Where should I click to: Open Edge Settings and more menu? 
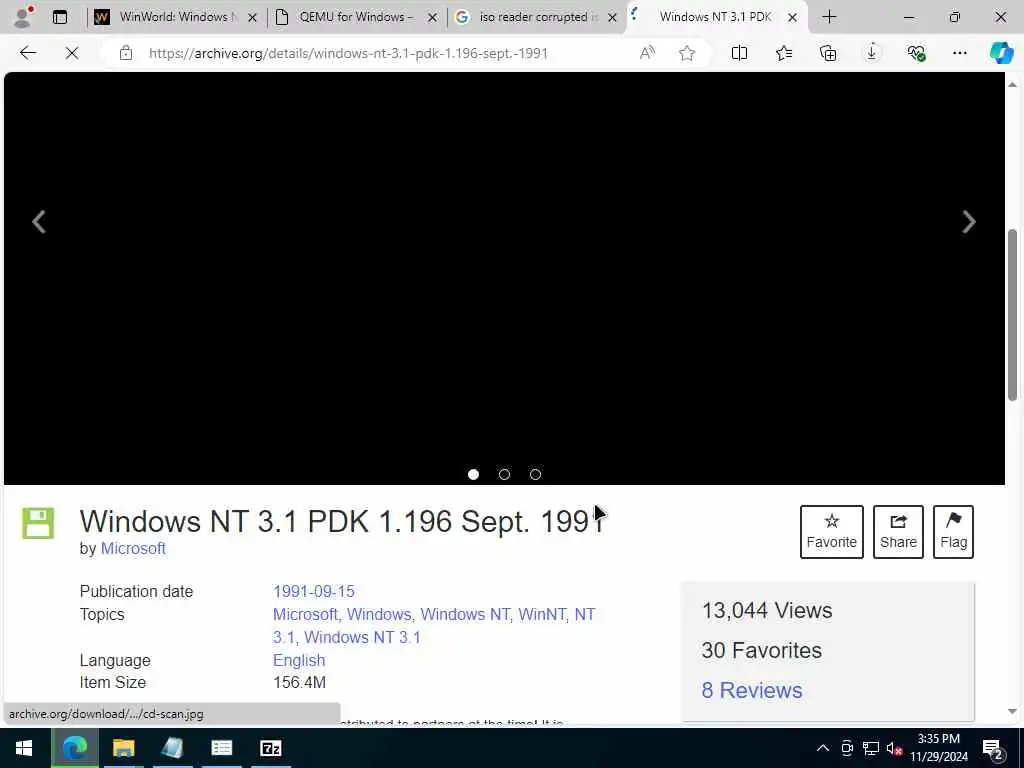pos(959,53)
